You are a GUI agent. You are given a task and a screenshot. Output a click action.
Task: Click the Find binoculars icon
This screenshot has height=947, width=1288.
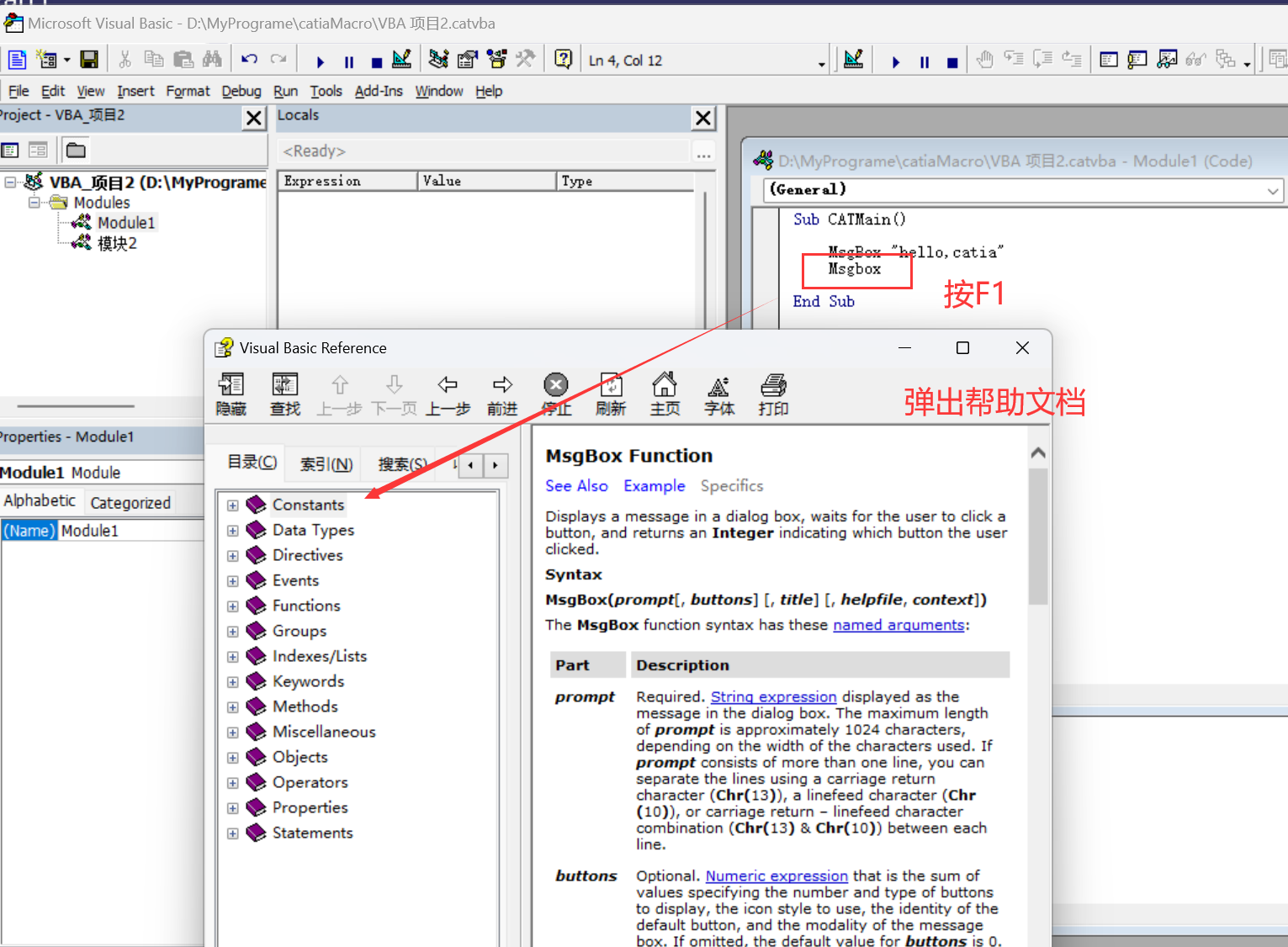tap(212, 60)
